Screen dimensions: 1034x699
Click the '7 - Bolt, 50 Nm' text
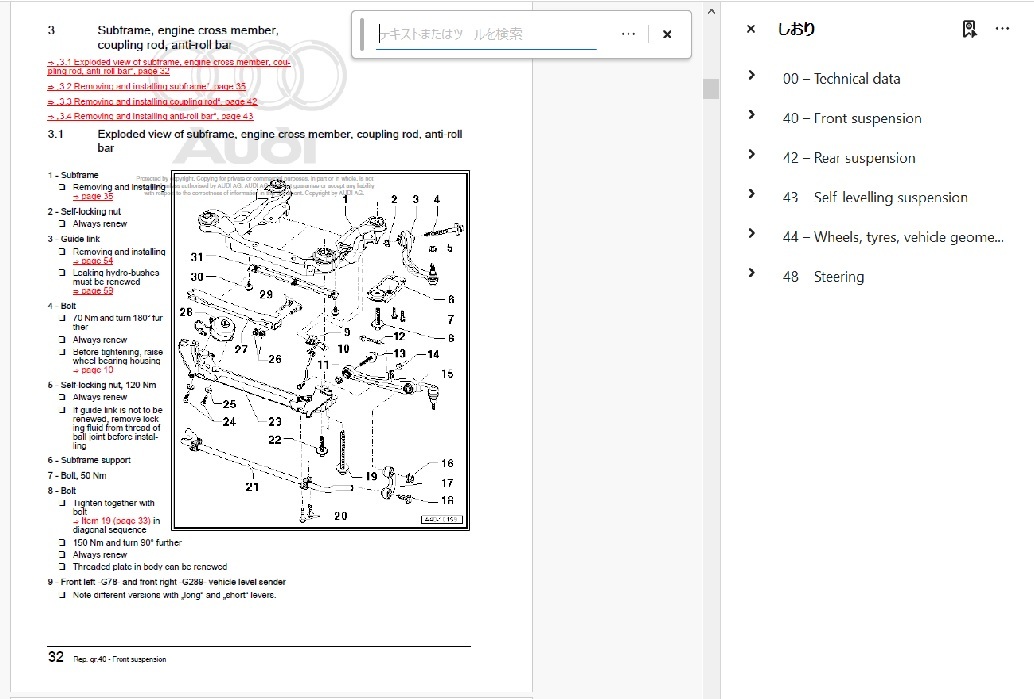[x=76, y=475]
